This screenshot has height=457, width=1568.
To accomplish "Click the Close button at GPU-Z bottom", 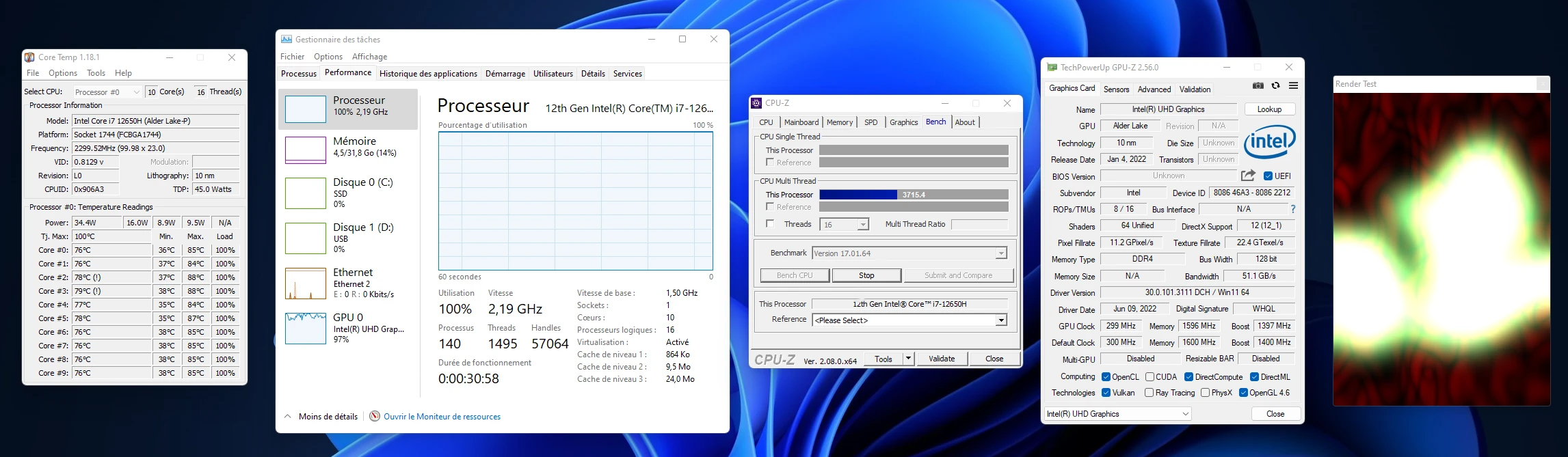I will coord(1275,414).
